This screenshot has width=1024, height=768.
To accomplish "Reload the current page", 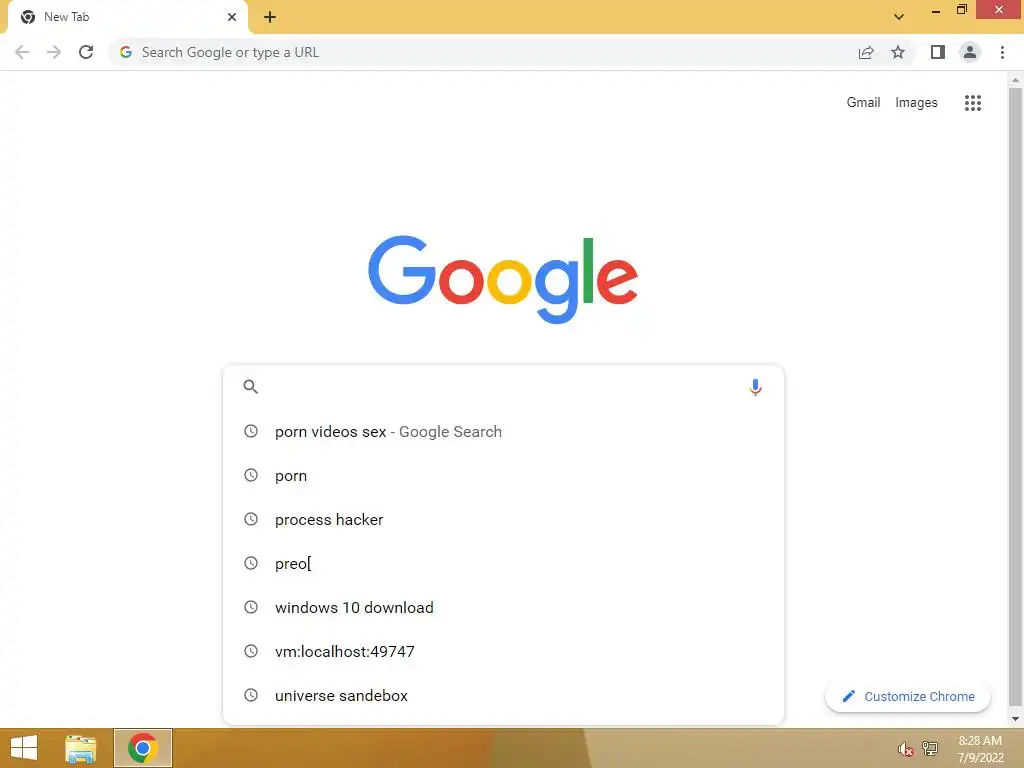I will [x=86, y=52].
